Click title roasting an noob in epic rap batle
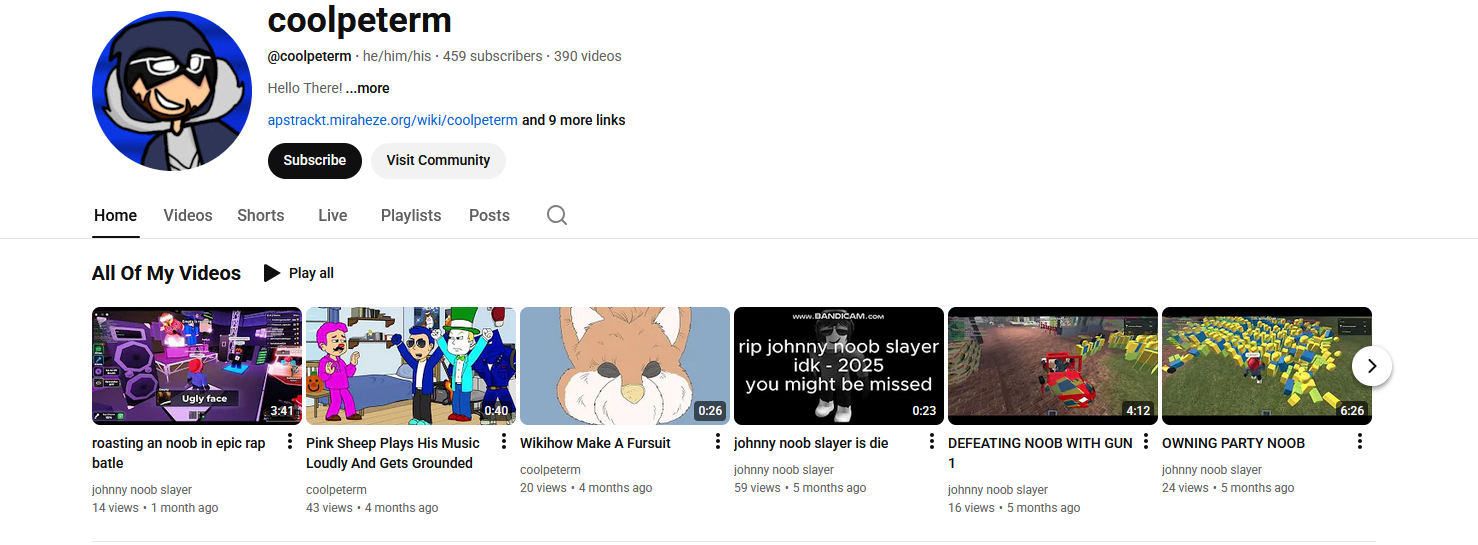This screenshot has height=545, width=1478. click(x=179, y=453)
